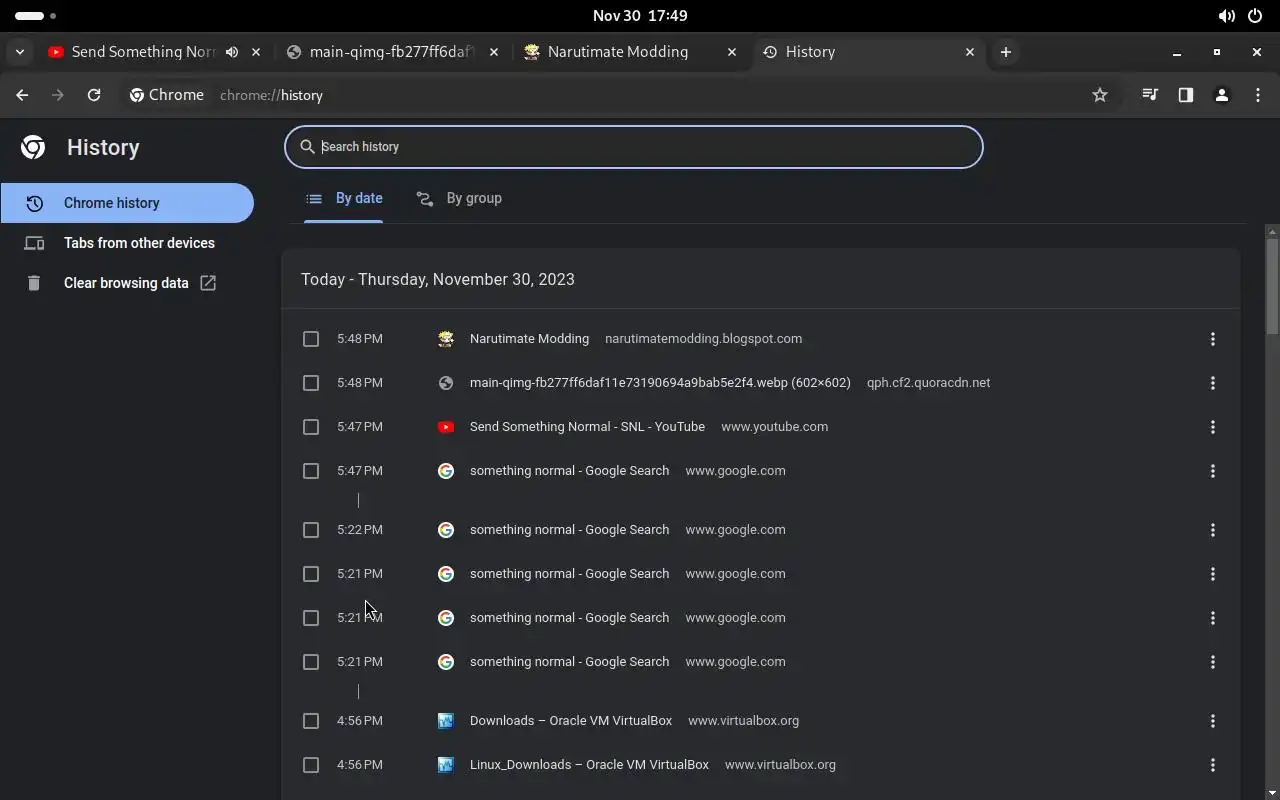Open the tab search dropdown arrow
This screenshot has width=1280, height=800.
[x=20, y=52]
